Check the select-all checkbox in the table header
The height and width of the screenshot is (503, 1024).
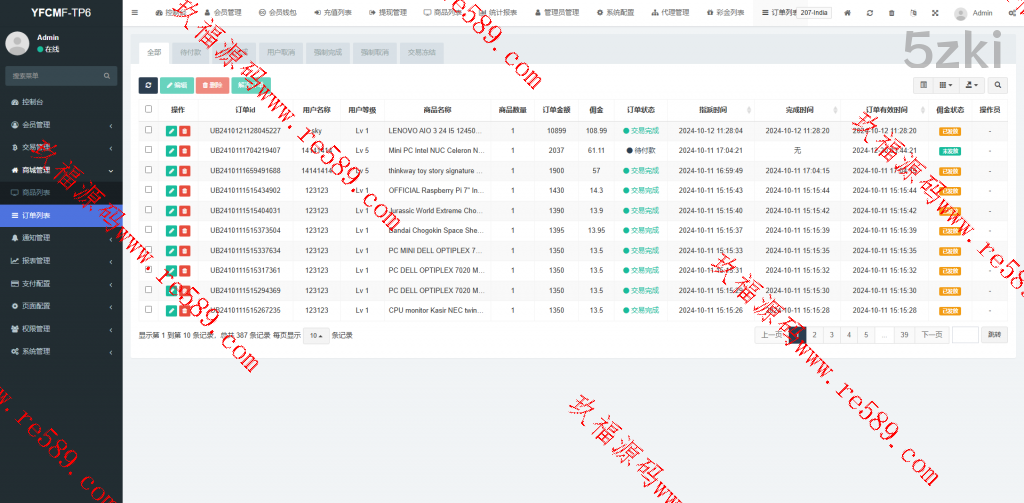[x=149, y=110]
